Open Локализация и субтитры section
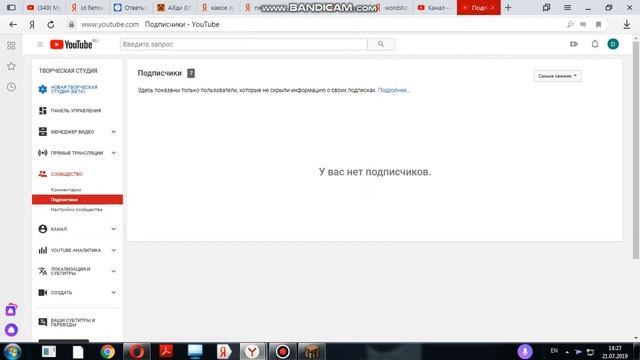 [70, 271]
